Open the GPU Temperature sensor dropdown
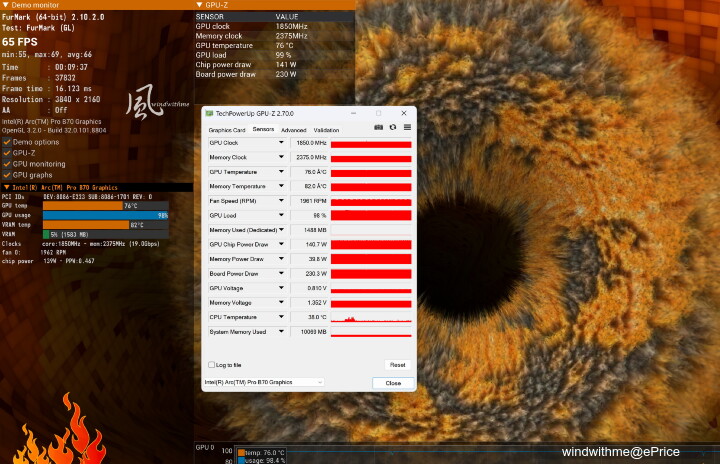This screenshot has width=720, height=464. (x=281, y=172)
